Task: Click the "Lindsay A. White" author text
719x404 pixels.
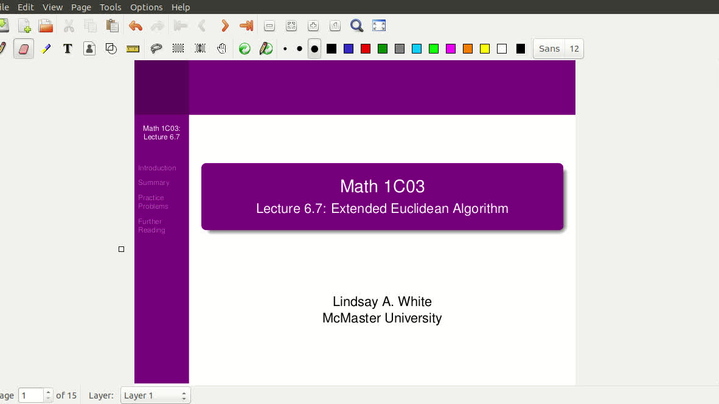Action: (382, 301)
